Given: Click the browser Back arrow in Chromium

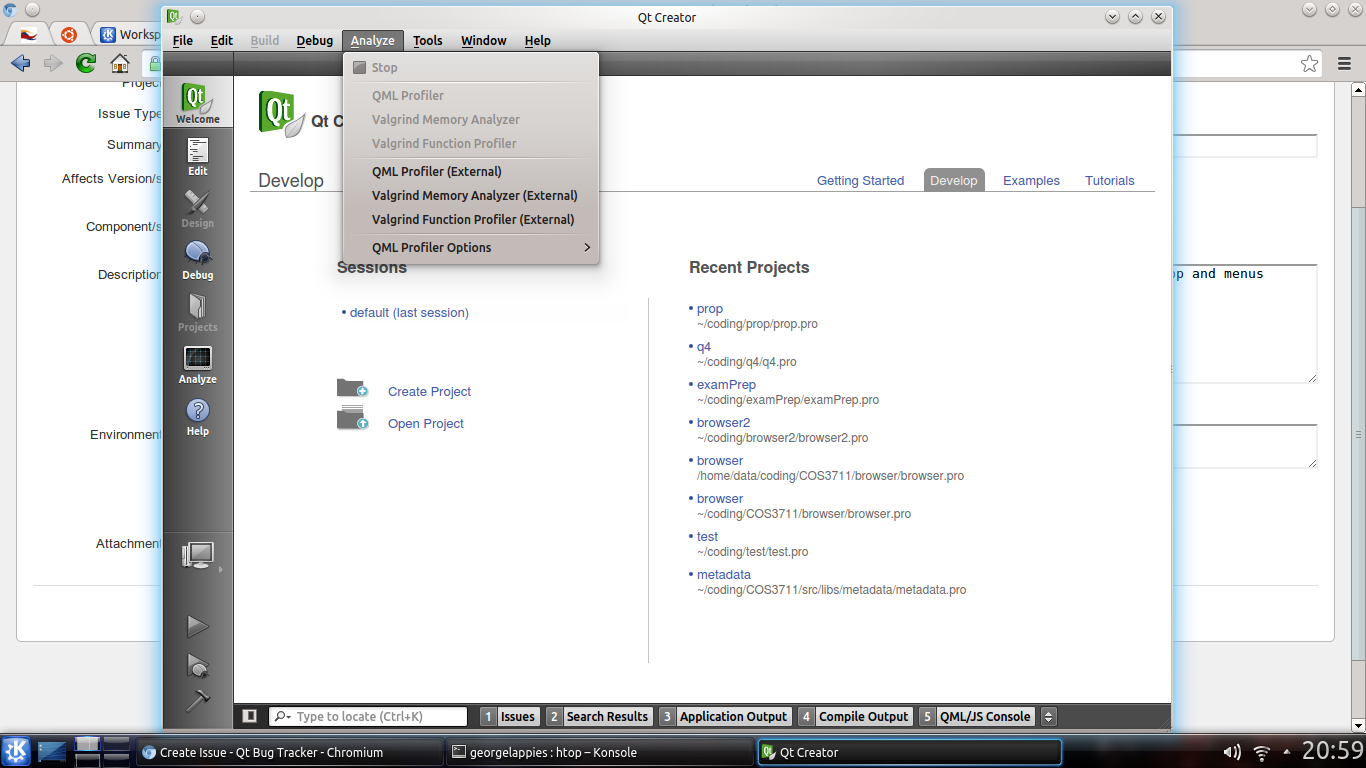Looking at the screenshot, I should 20,64.
